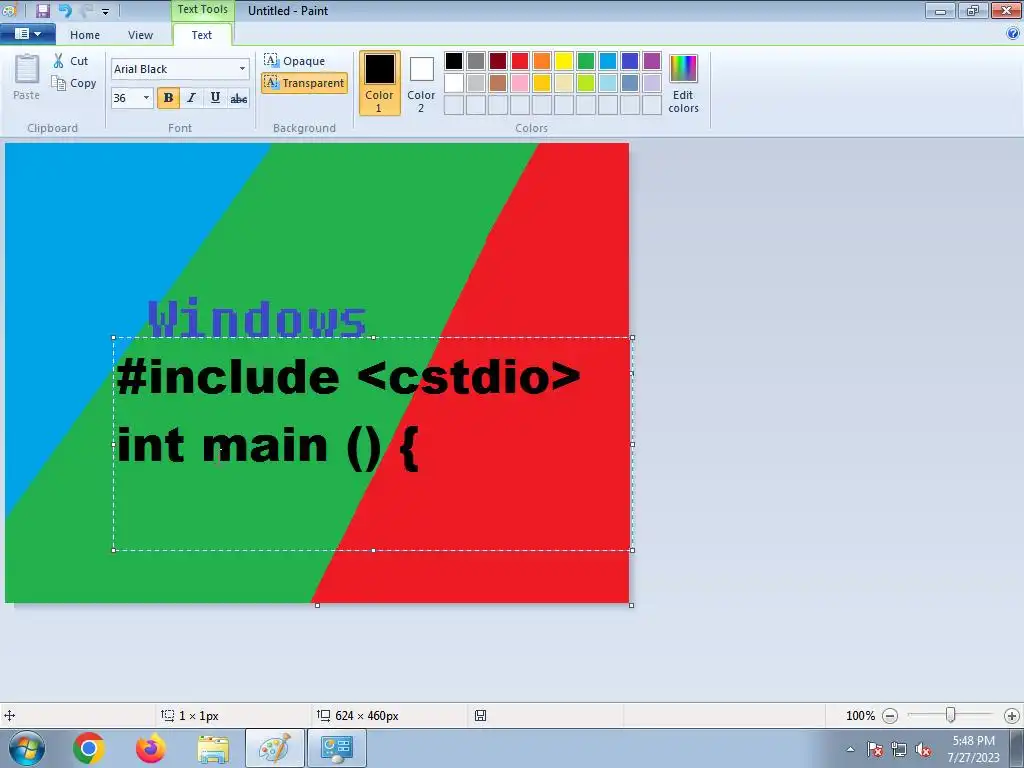
Task: Click the save size icon in status bar
Action: [x=480, y=716]
